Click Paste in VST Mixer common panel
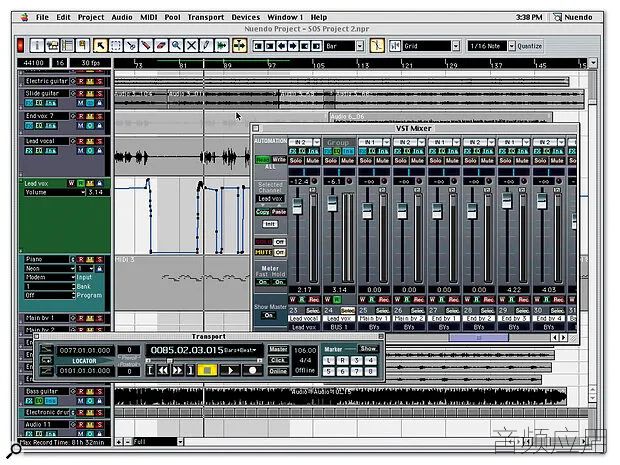620x465 pixels. point(279,212)
